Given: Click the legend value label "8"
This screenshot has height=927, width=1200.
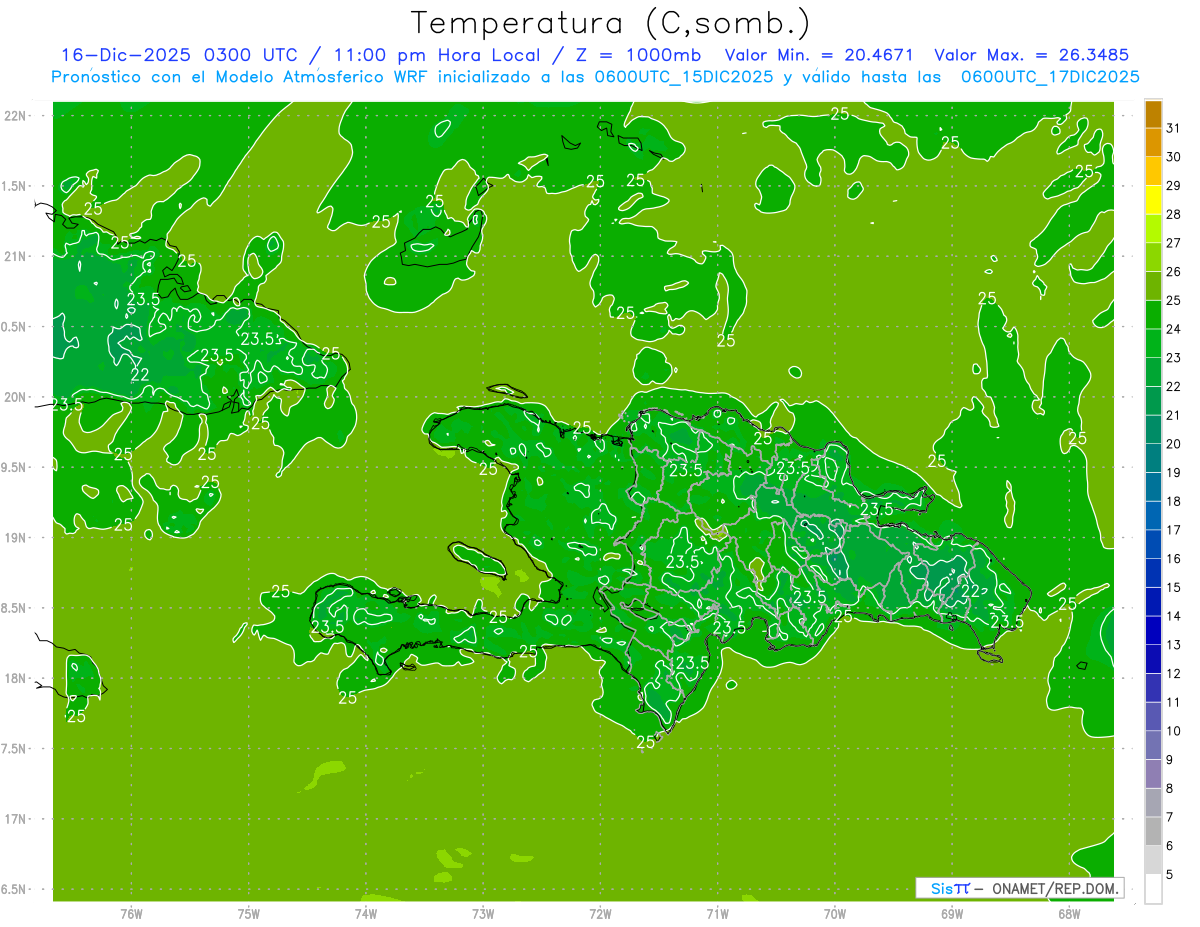Looking at the screenshot, I should click(x=1171, y=788).
